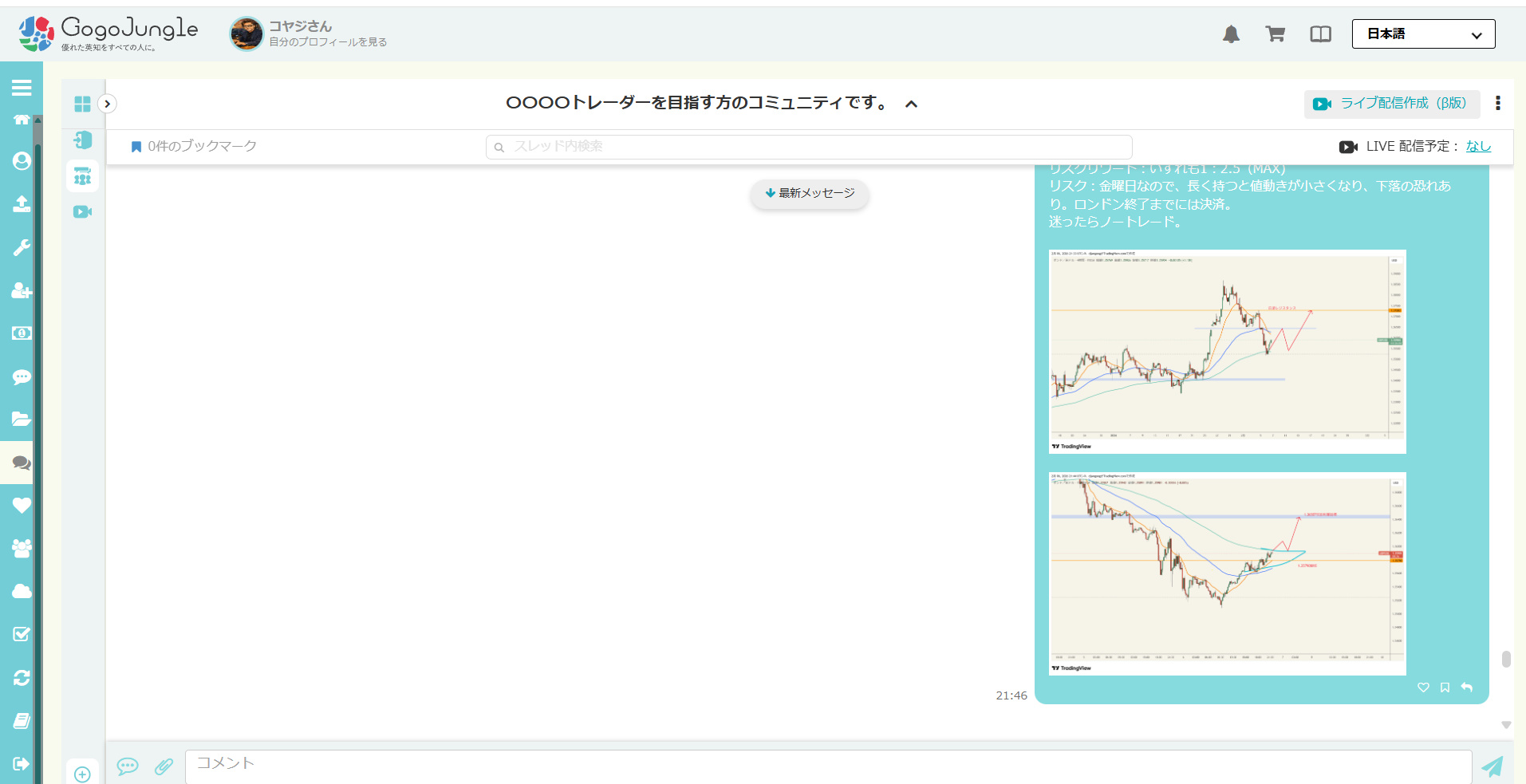Open the three-dot options menu
The height and width of the screenshot is (784, 1526).
tap(1498, 103)
